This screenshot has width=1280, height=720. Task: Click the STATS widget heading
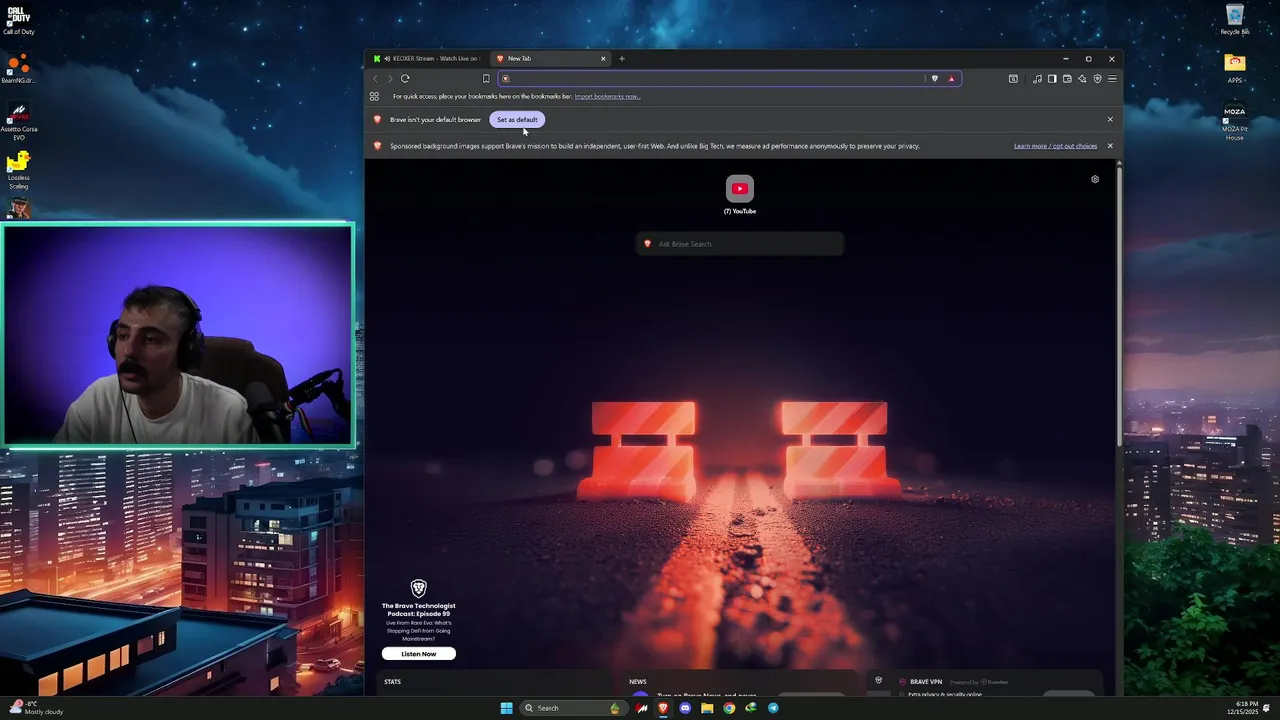coord(392,682)
